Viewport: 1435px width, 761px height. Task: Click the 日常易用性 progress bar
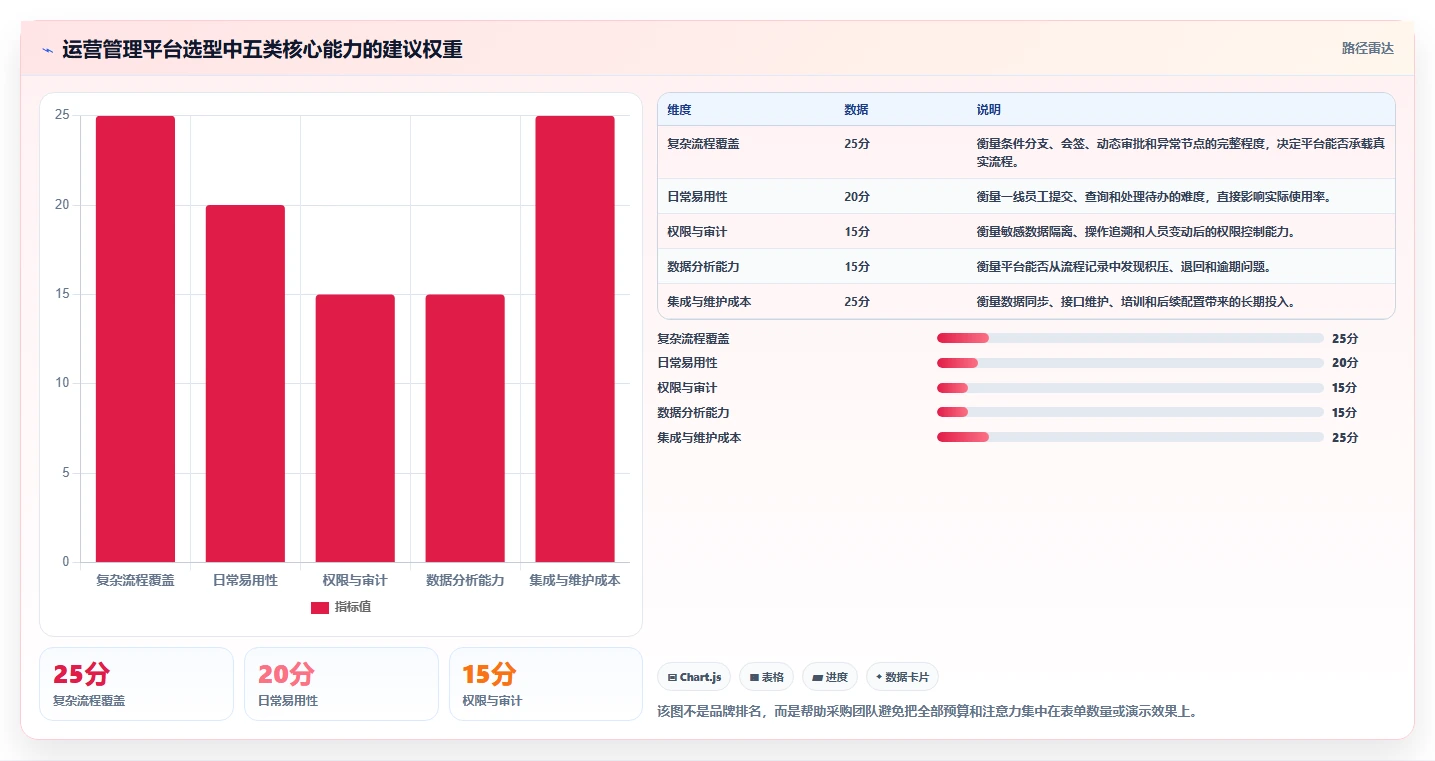(x=1130, y=363)
